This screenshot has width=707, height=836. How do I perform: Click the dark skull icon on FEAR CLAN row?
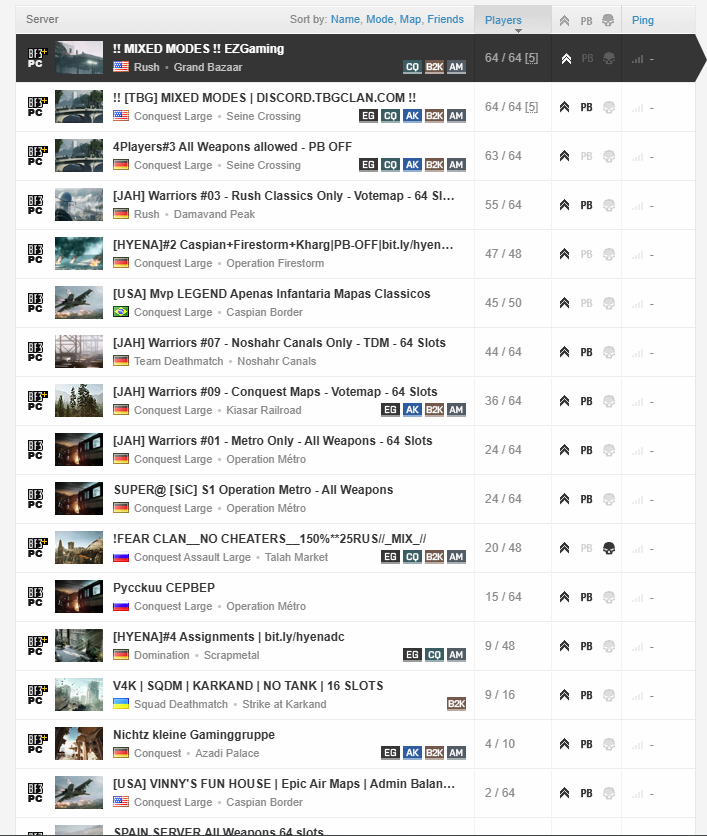pos(608,549)
